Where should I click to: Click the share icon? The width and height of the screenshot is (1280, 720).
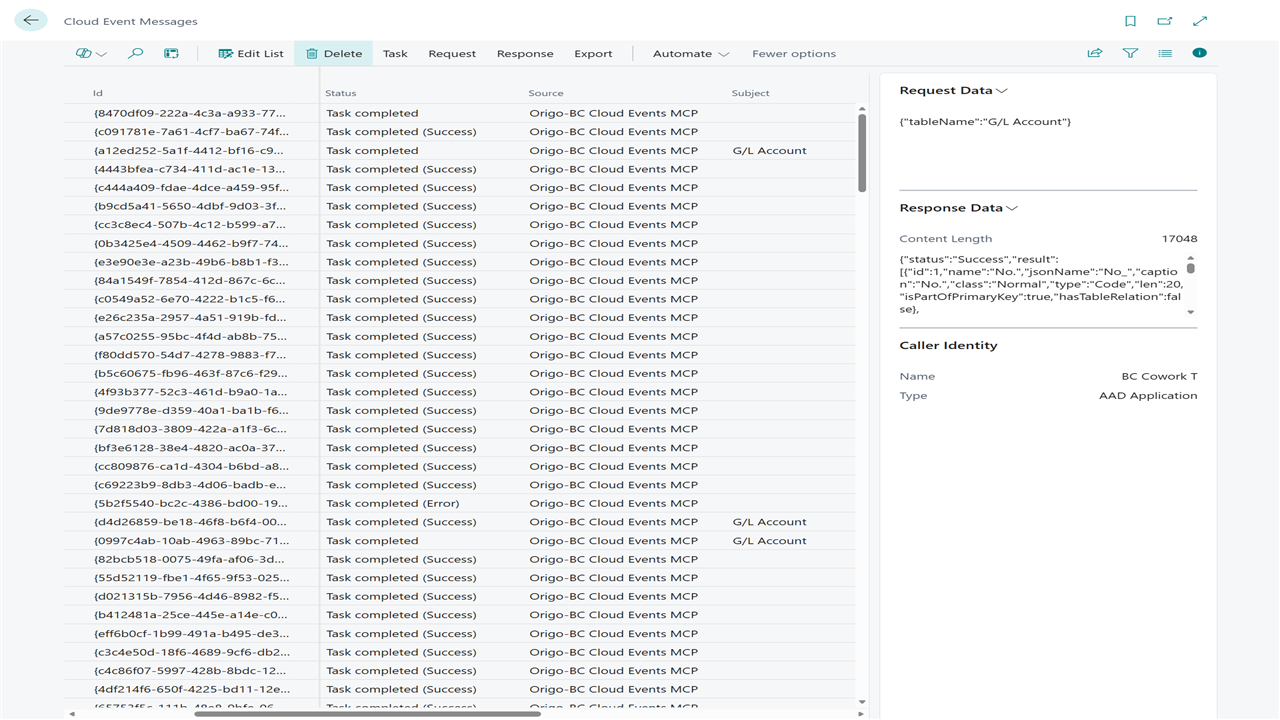[x=1095, y=53]
